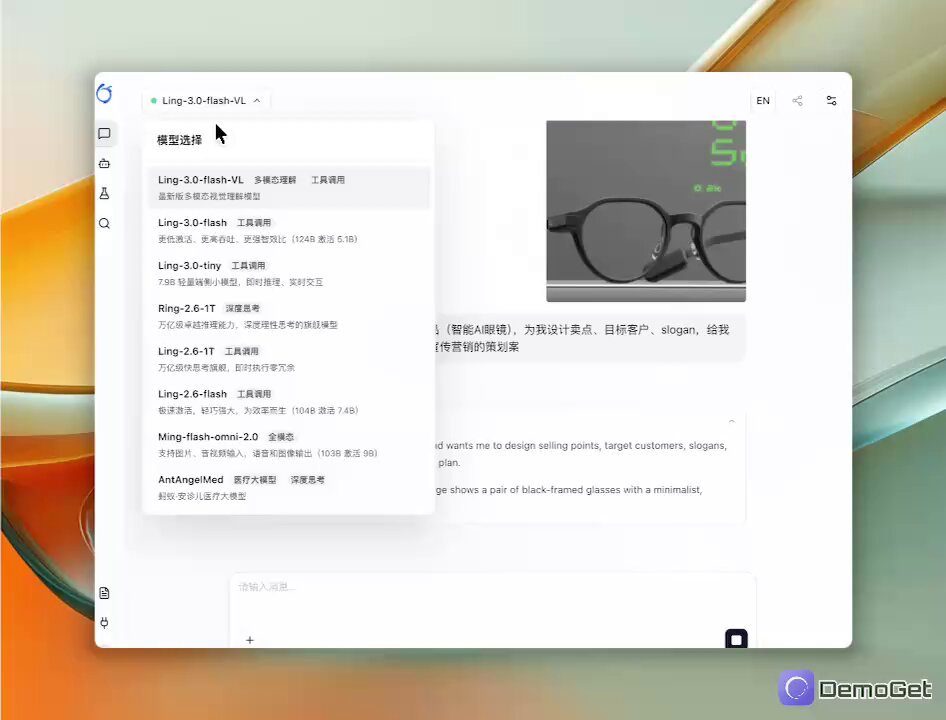Screen dimensions: 946x720
Task: Open the settings sliders icon at top right
Action: [831, 101]
